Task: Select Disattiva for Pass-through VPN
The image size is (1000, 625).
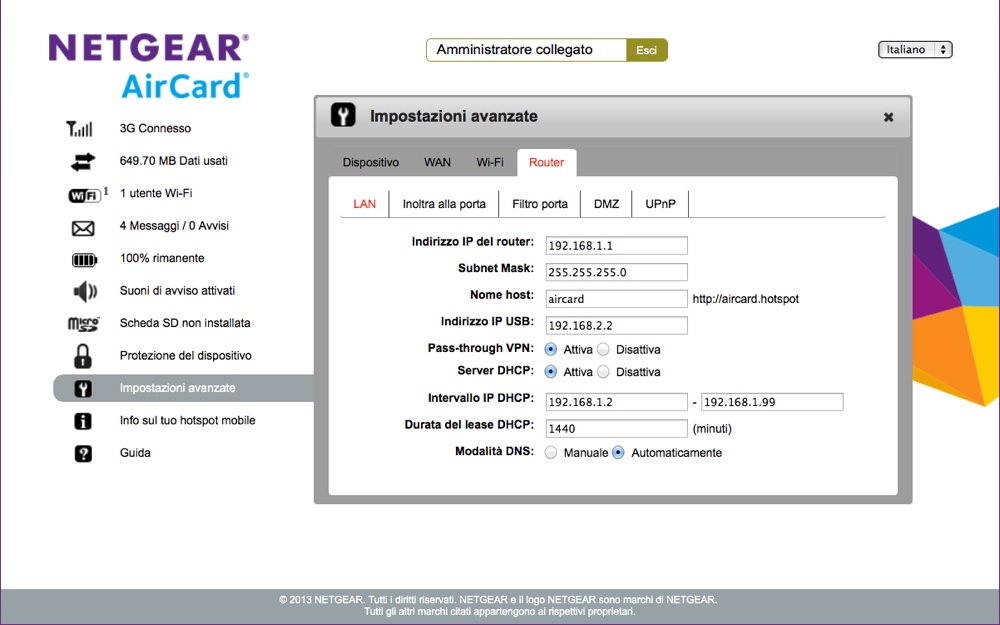Action: tap(603, 349)
